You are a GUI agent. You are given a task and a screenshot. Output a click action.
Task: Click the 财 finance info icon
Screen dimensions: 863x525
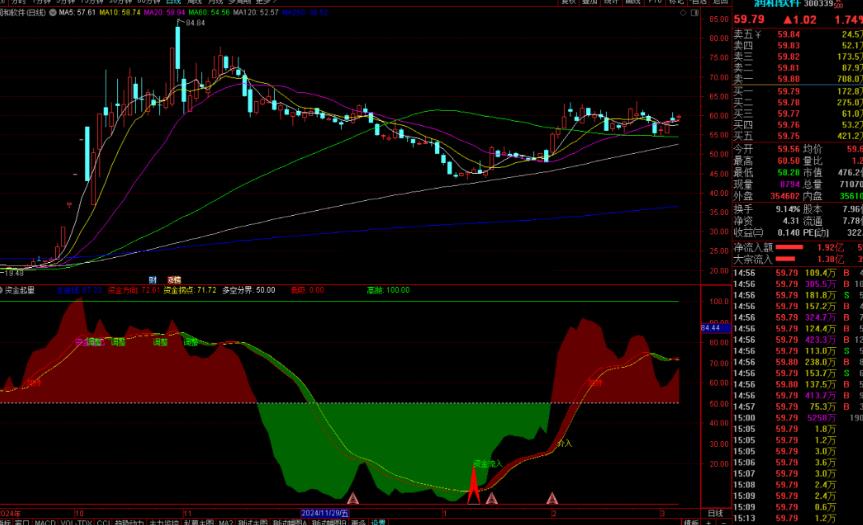(152, 280)
